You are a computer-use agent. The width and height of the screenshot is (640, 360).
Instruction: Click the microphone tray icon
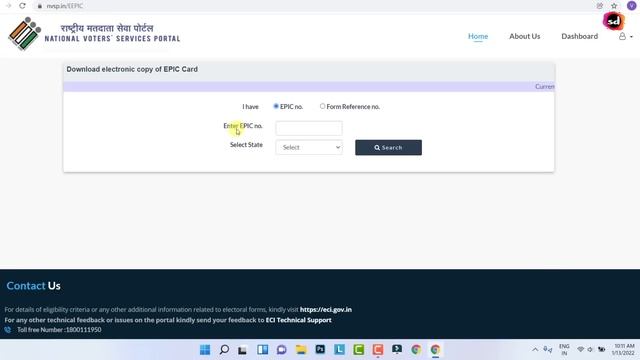pos(547,349)
